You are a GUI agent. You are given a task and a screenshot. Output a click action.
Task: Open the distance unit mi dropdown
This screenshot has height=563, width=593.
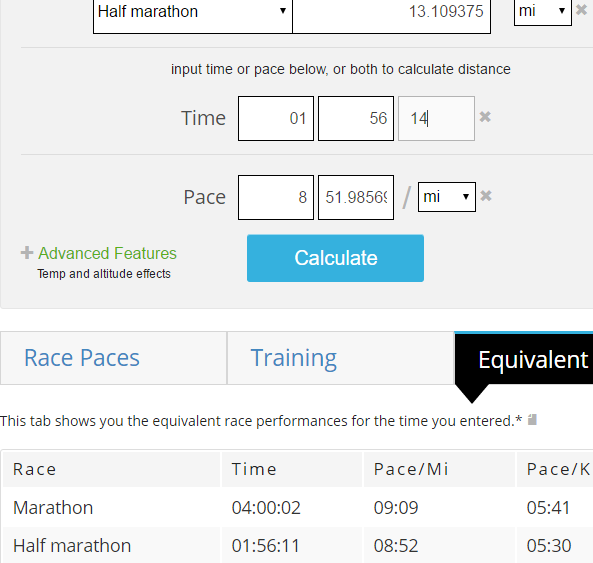click(542, 11)
